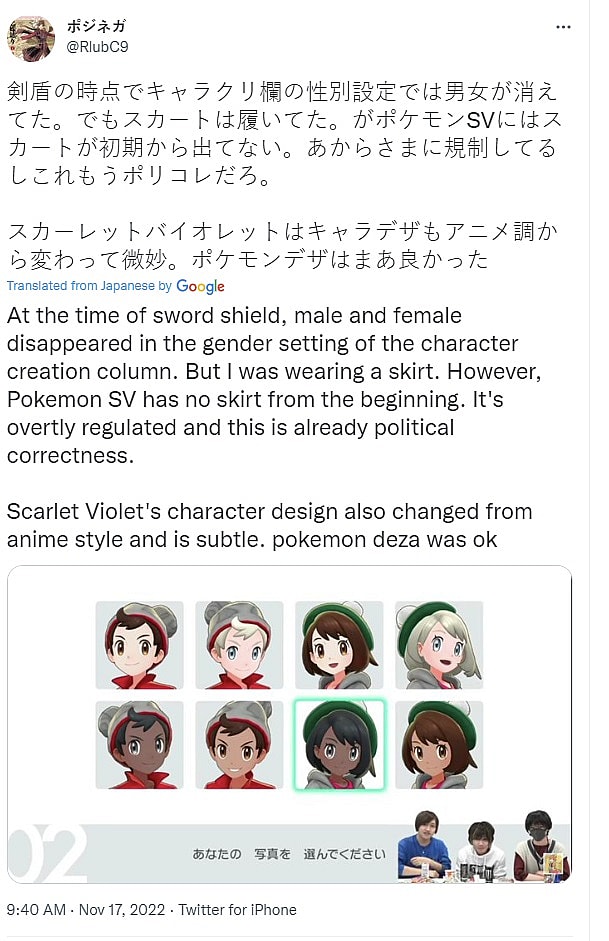
Task: Open the ポジネガ display name
Action: point(97,26)
